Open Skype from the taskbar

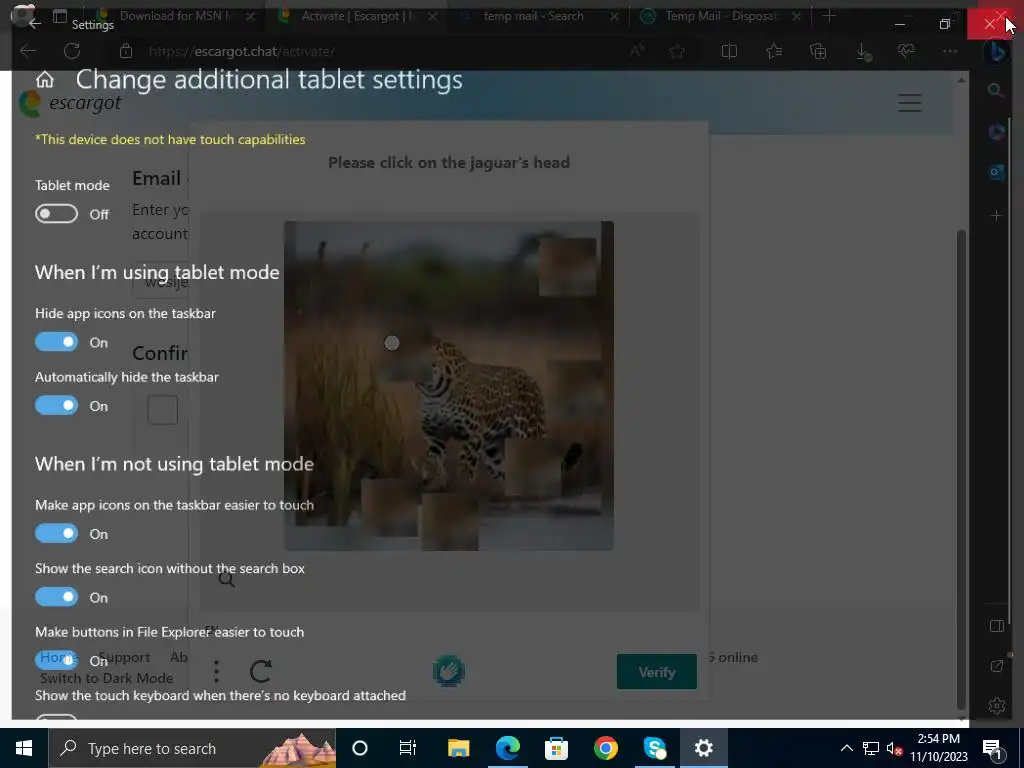coord(654,748)
